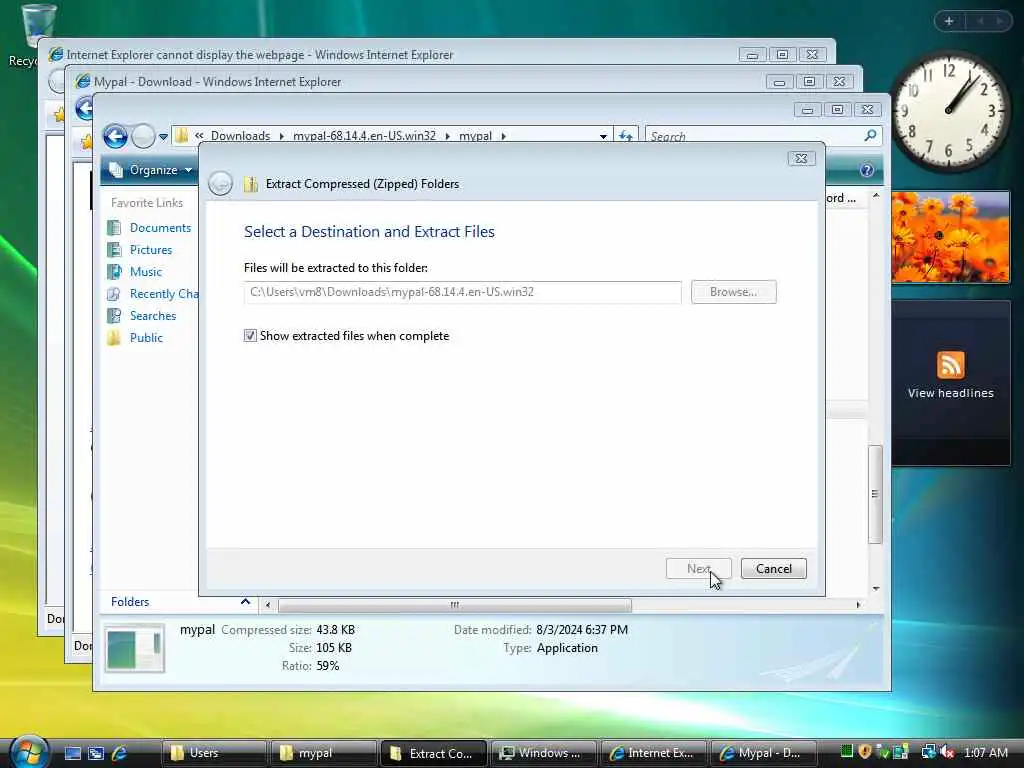Click horizontal scrollbar right arrow
Screen dimensions: 1024x768
pos(858,605)
